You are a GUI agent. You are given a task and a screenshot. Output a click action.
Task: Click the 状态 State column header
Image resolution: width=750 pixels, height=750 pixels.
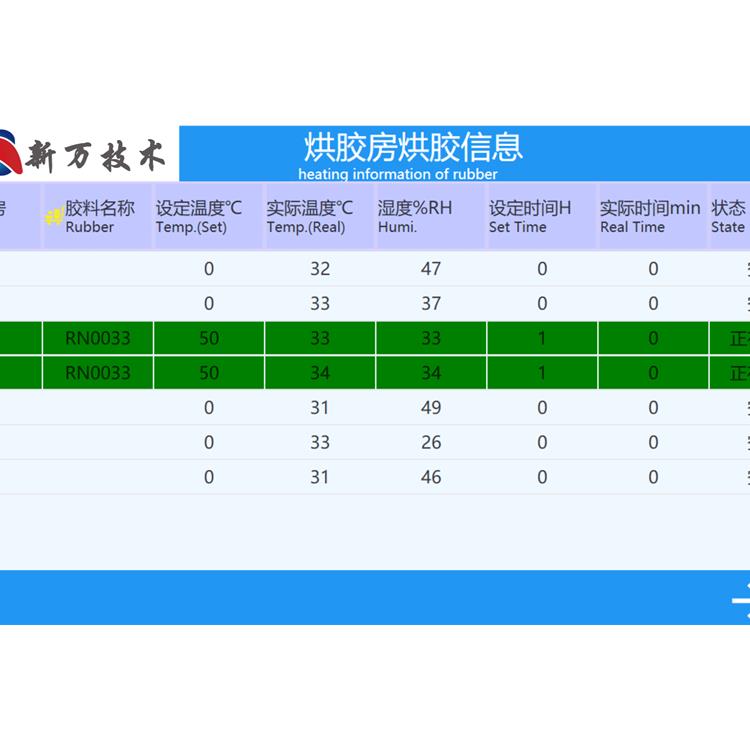(730, 216)
